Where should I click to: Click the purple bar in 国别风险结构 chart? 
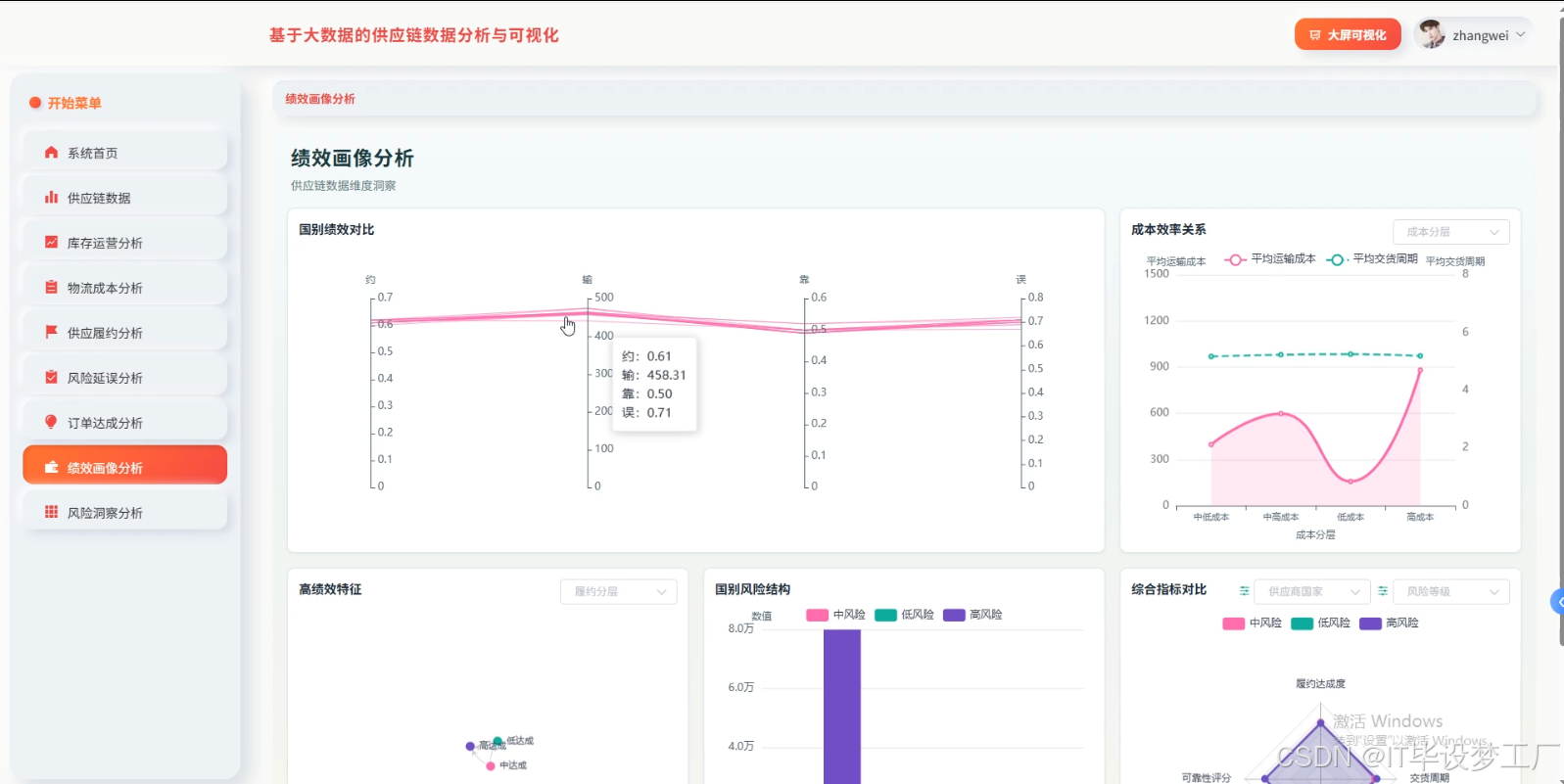click(842, 707)
